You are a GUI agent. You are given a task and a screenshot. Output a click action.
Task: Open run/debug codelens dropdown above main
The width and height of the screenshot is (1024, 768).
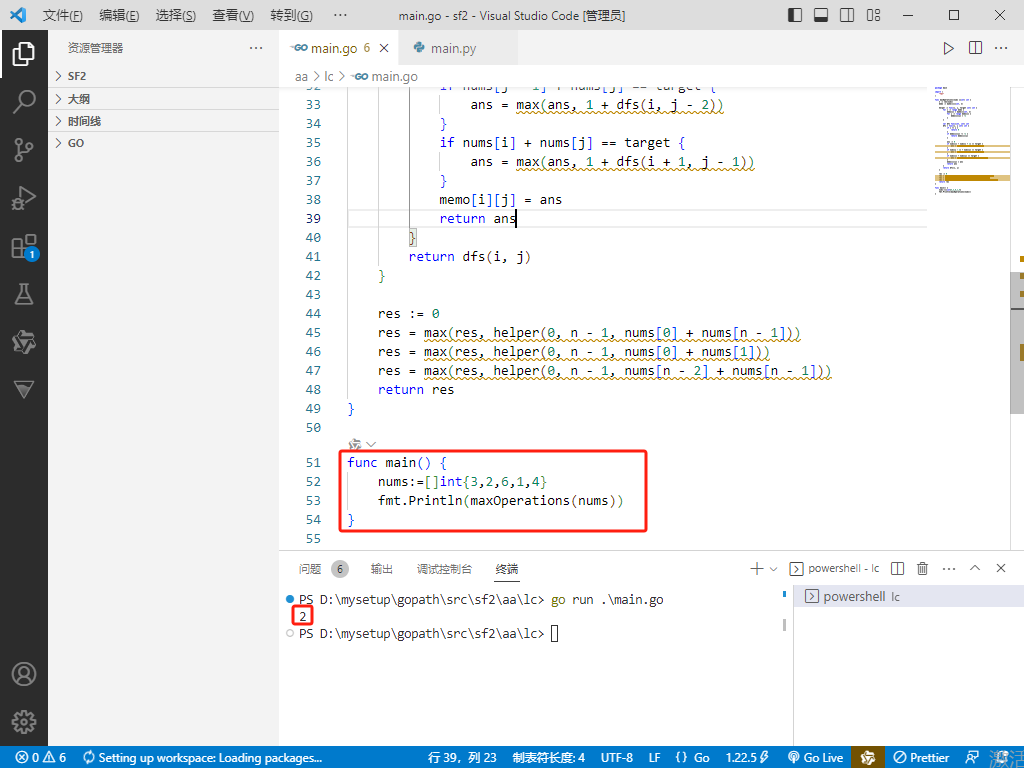click(372, 444)
